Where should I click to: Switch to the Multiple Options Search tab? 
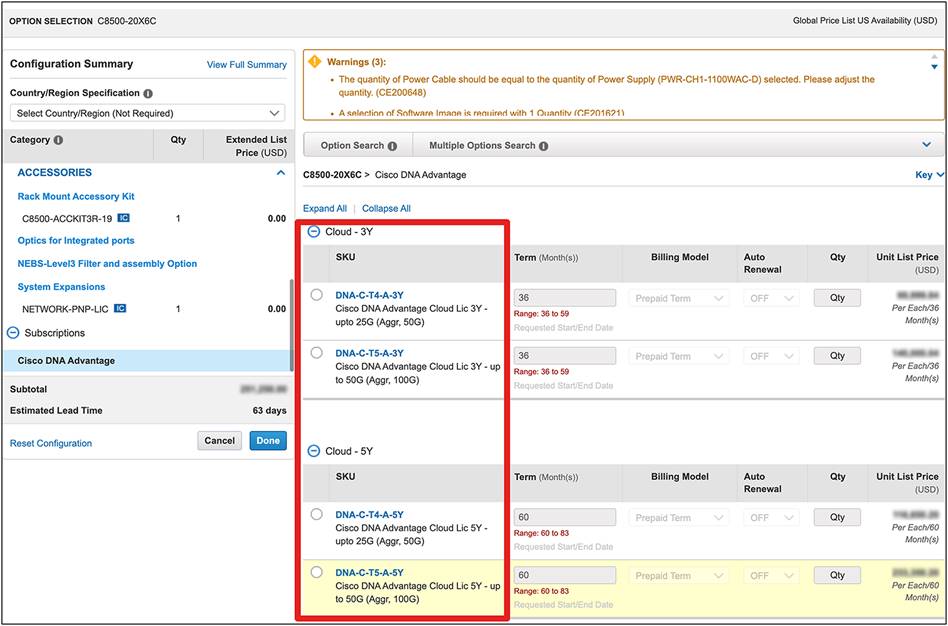pyautogui.click(x=489, y=146)
